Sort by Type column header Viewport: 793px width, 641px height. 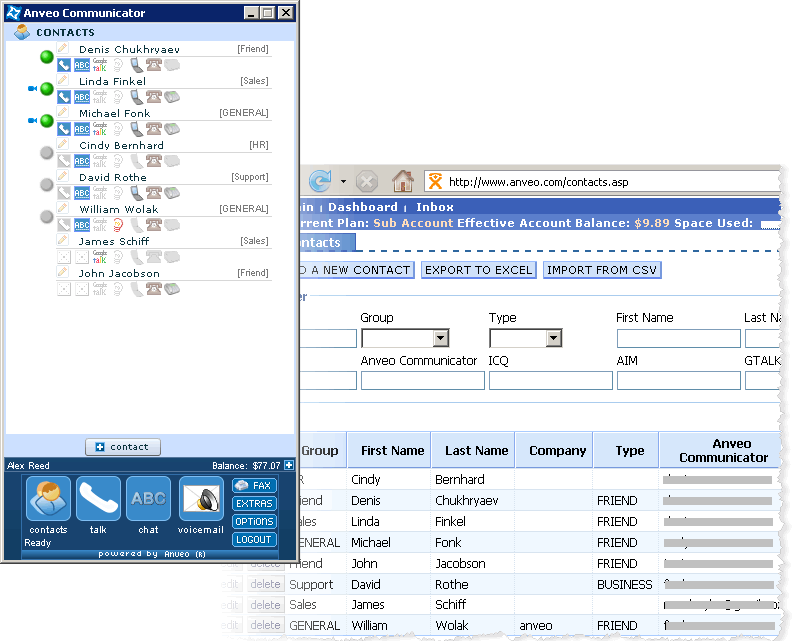click(x=626, y=450)
